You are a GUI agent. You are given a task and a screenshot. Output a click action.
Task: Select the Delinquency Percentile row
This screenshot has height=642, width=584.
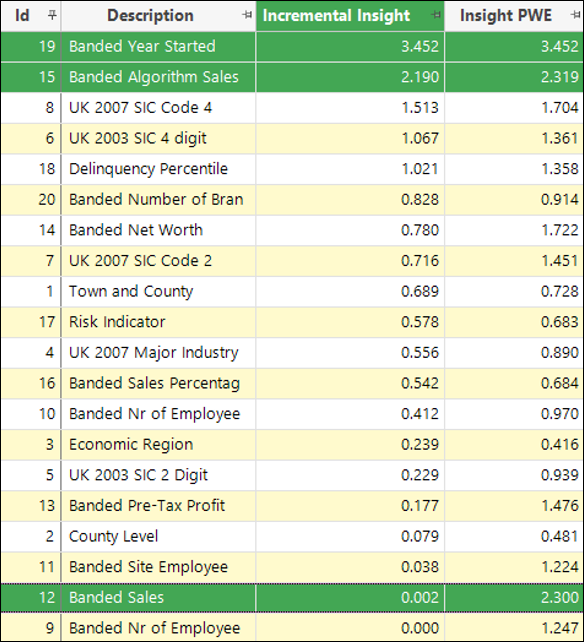(292, 169)
